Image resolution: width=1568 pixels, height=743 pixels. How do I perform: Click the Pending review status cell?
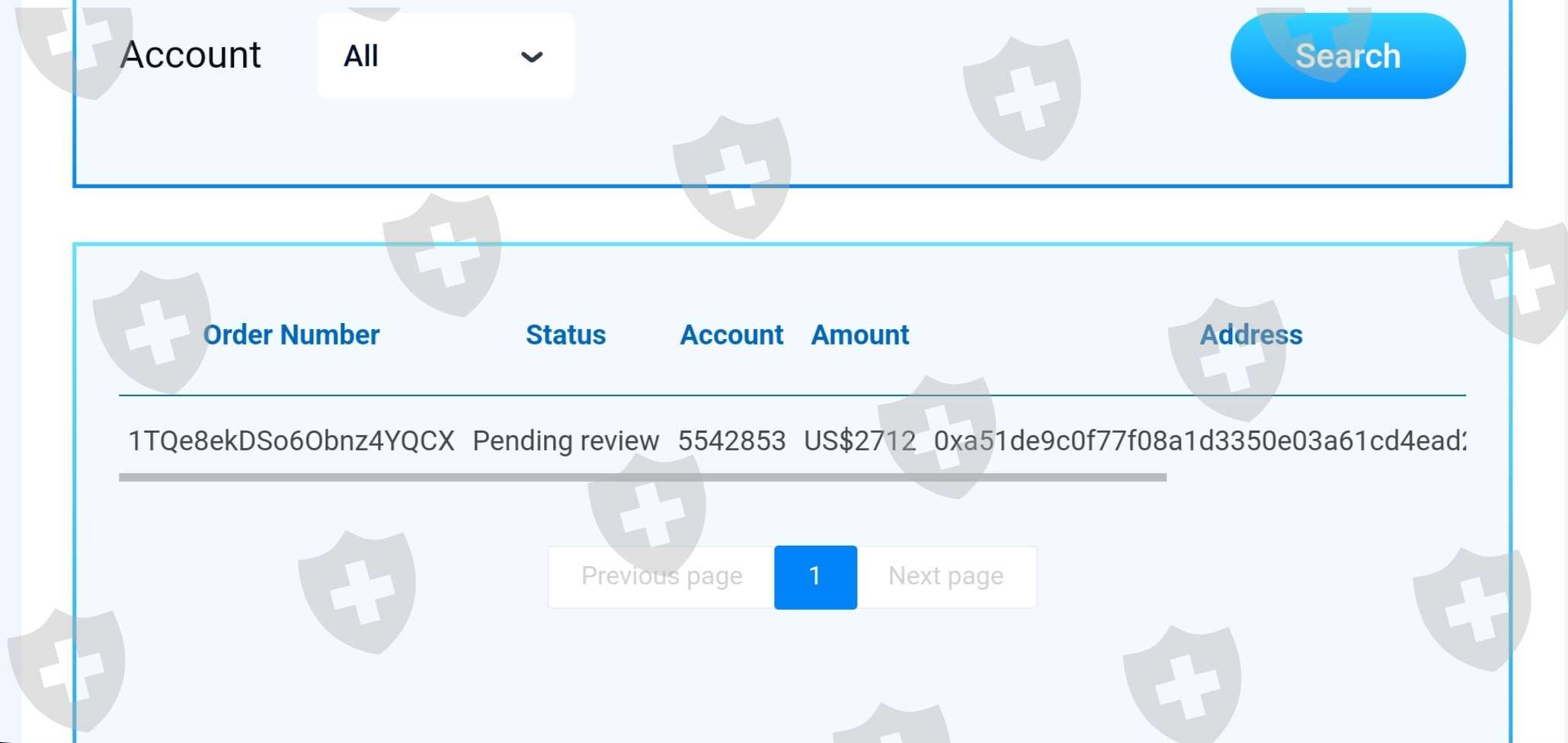click(565, 440)
